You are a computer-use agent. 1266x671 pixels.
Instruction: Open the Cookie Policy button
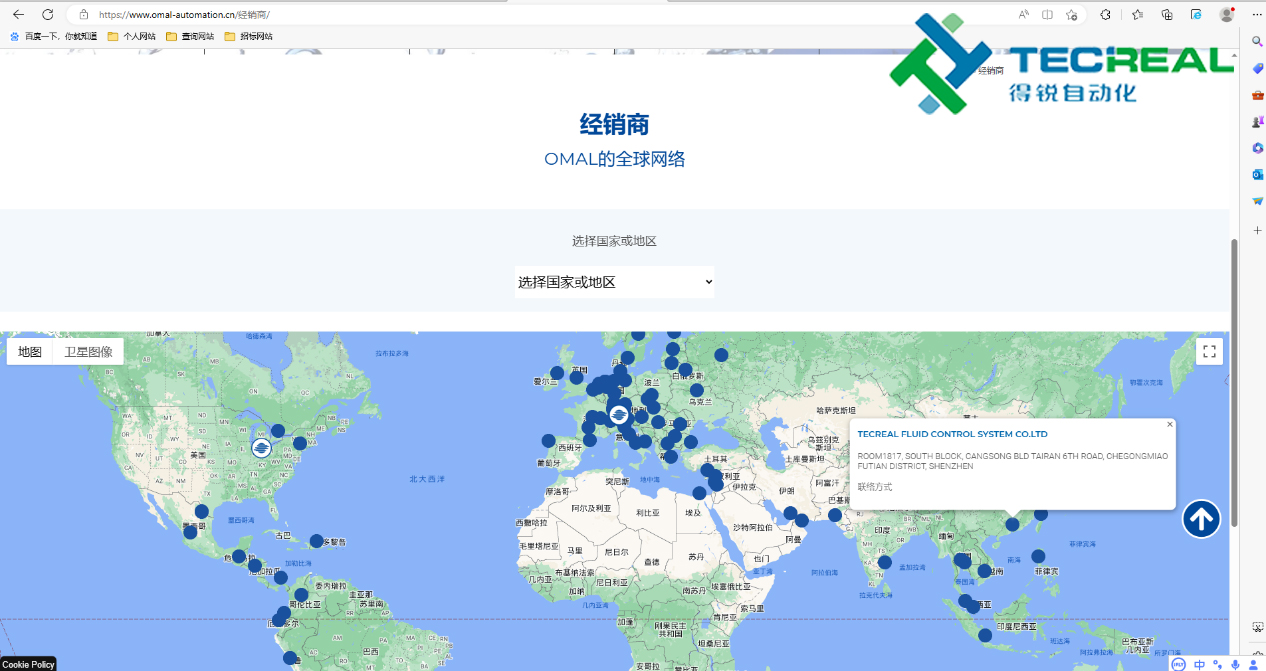click(28, 664)
